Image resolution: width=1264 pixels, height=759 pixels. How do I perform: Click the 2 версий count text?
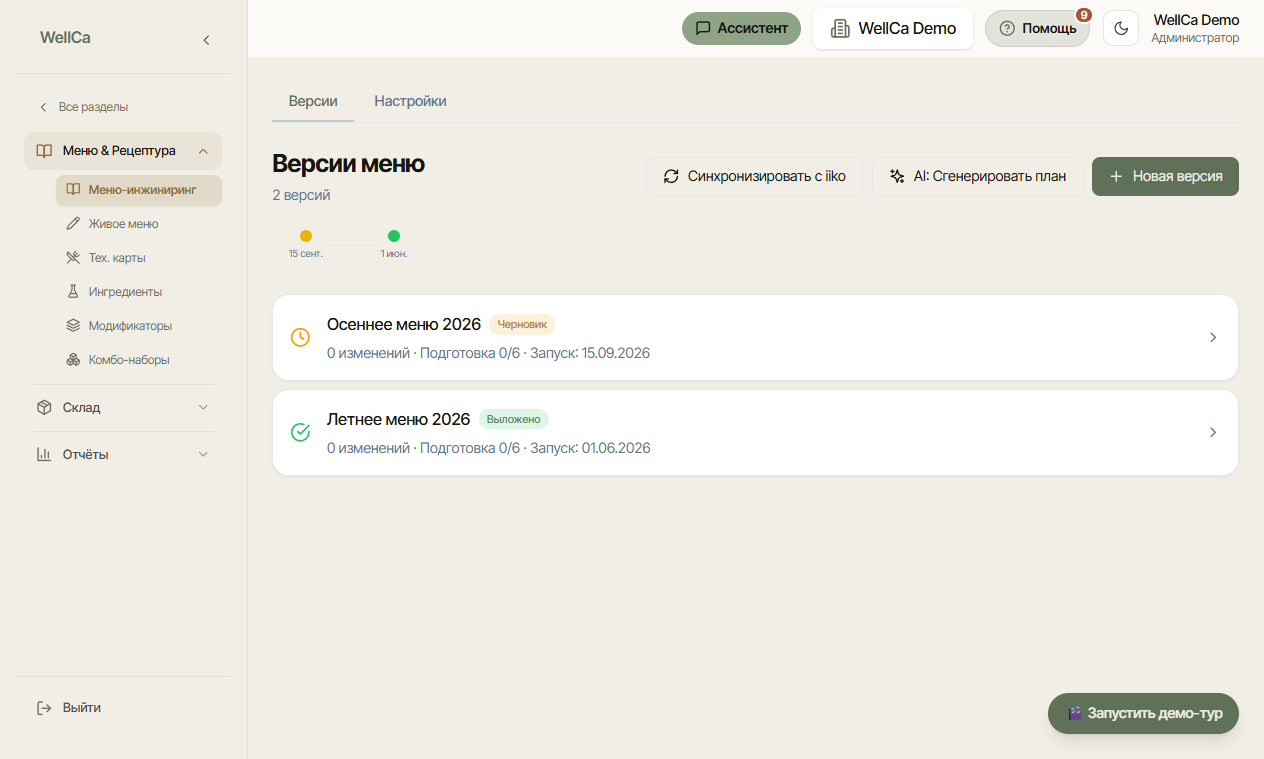coord(301,195)
